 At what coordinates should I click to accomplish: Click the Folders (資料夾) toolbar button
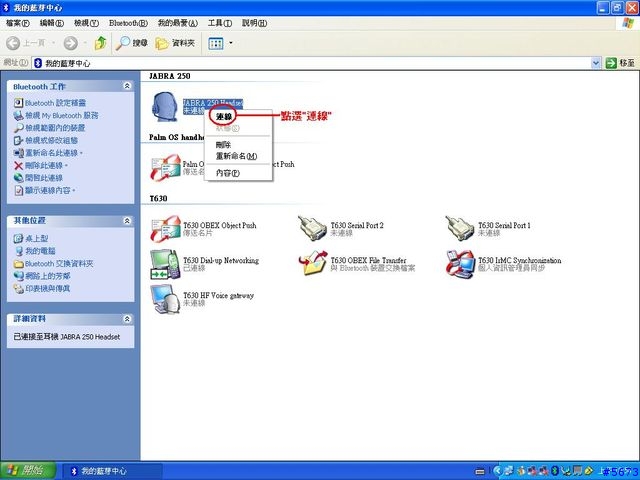coord(175,42)
